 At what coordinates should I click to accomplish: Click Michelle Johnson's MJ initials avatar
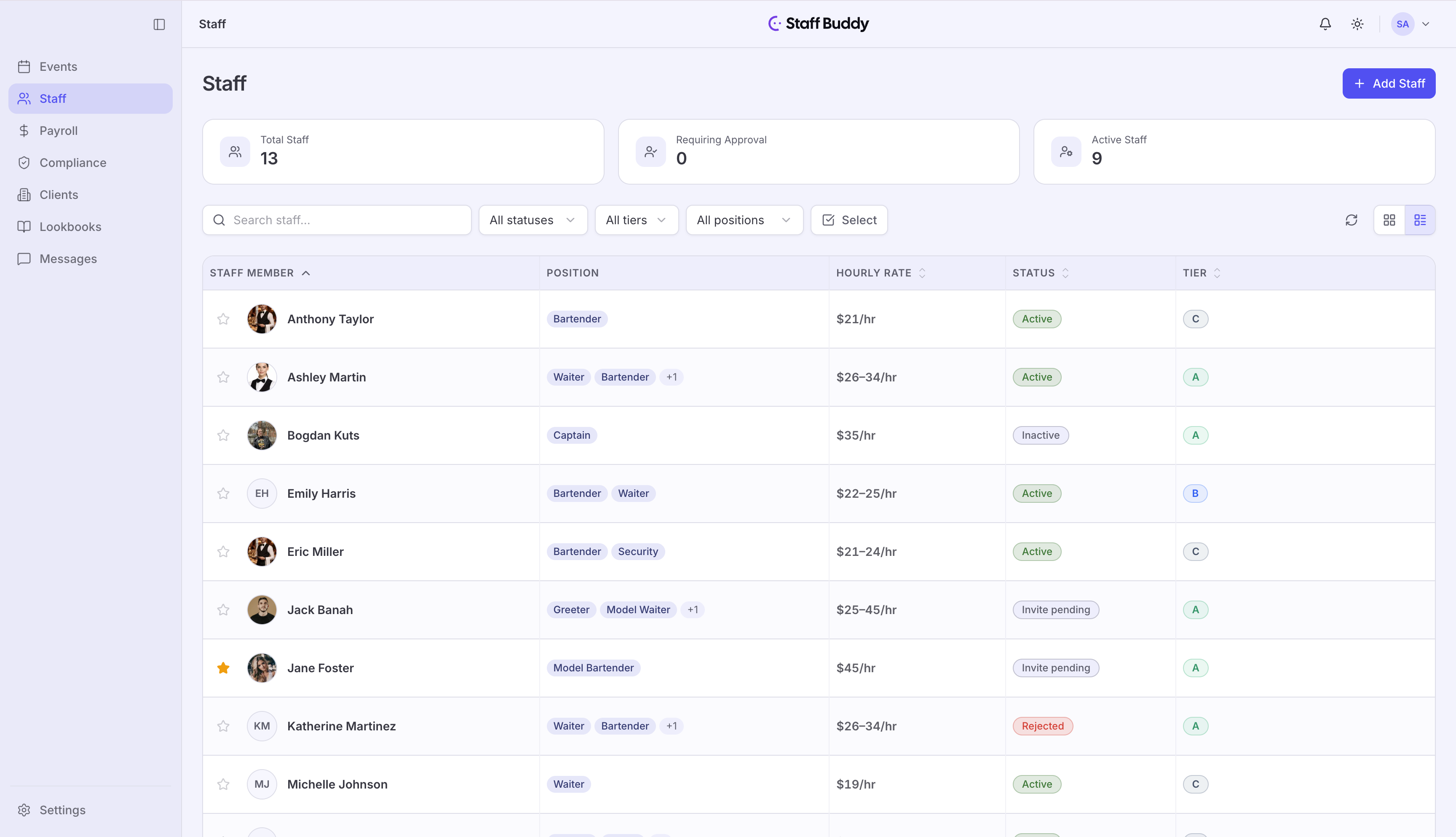click(262, 784)
